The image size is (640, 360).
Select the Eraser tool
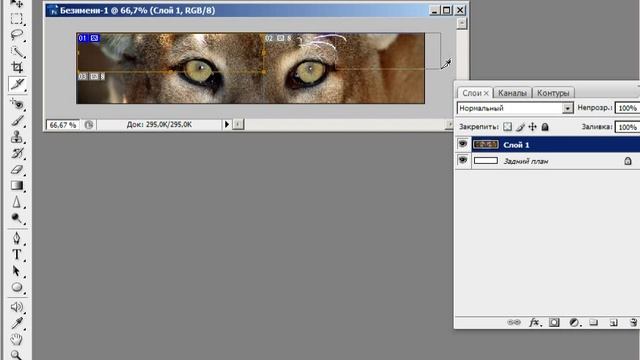tap(17, 169)
